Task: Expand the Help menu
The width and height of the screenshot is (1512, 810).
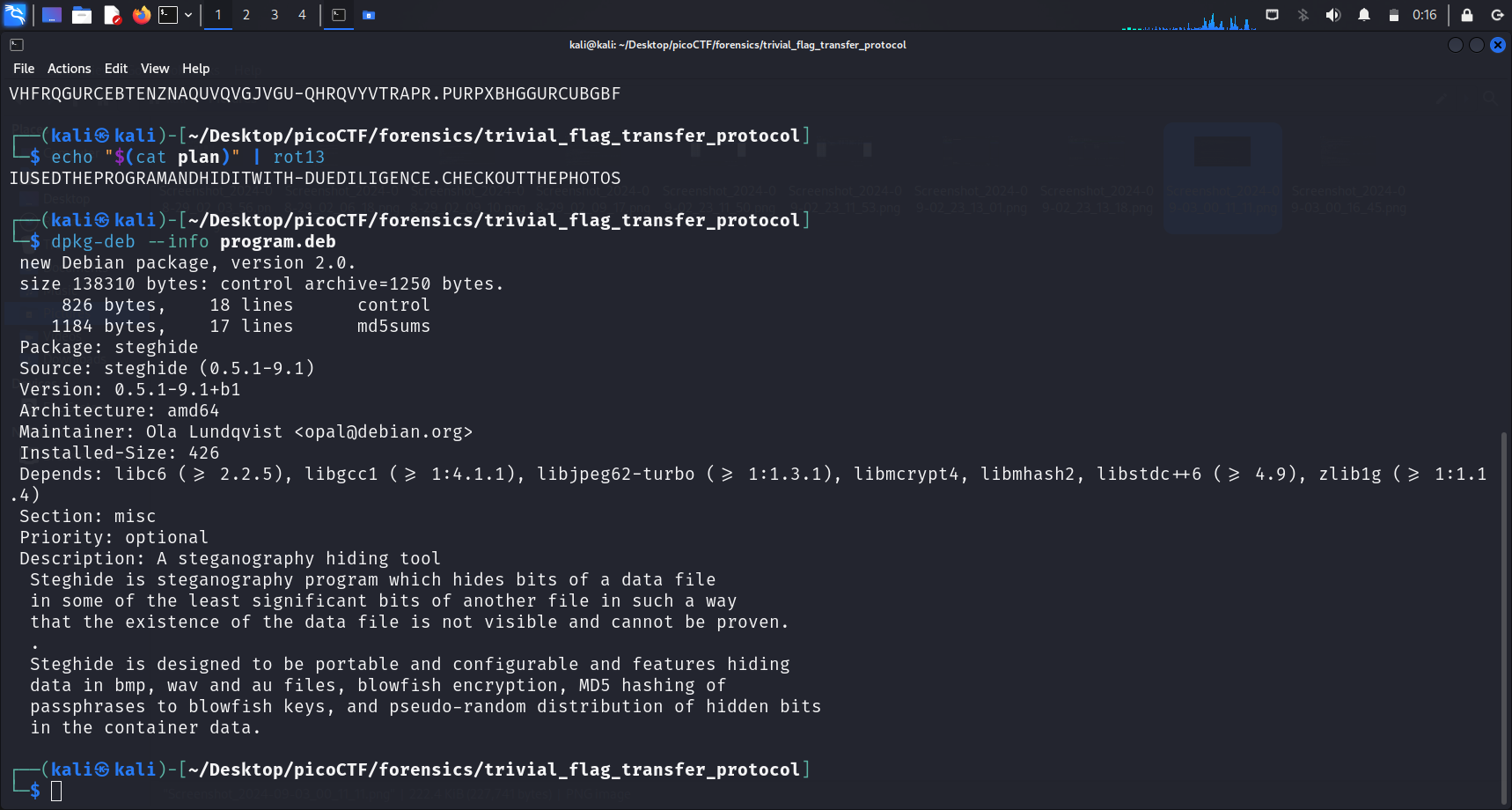Action: 195,69
